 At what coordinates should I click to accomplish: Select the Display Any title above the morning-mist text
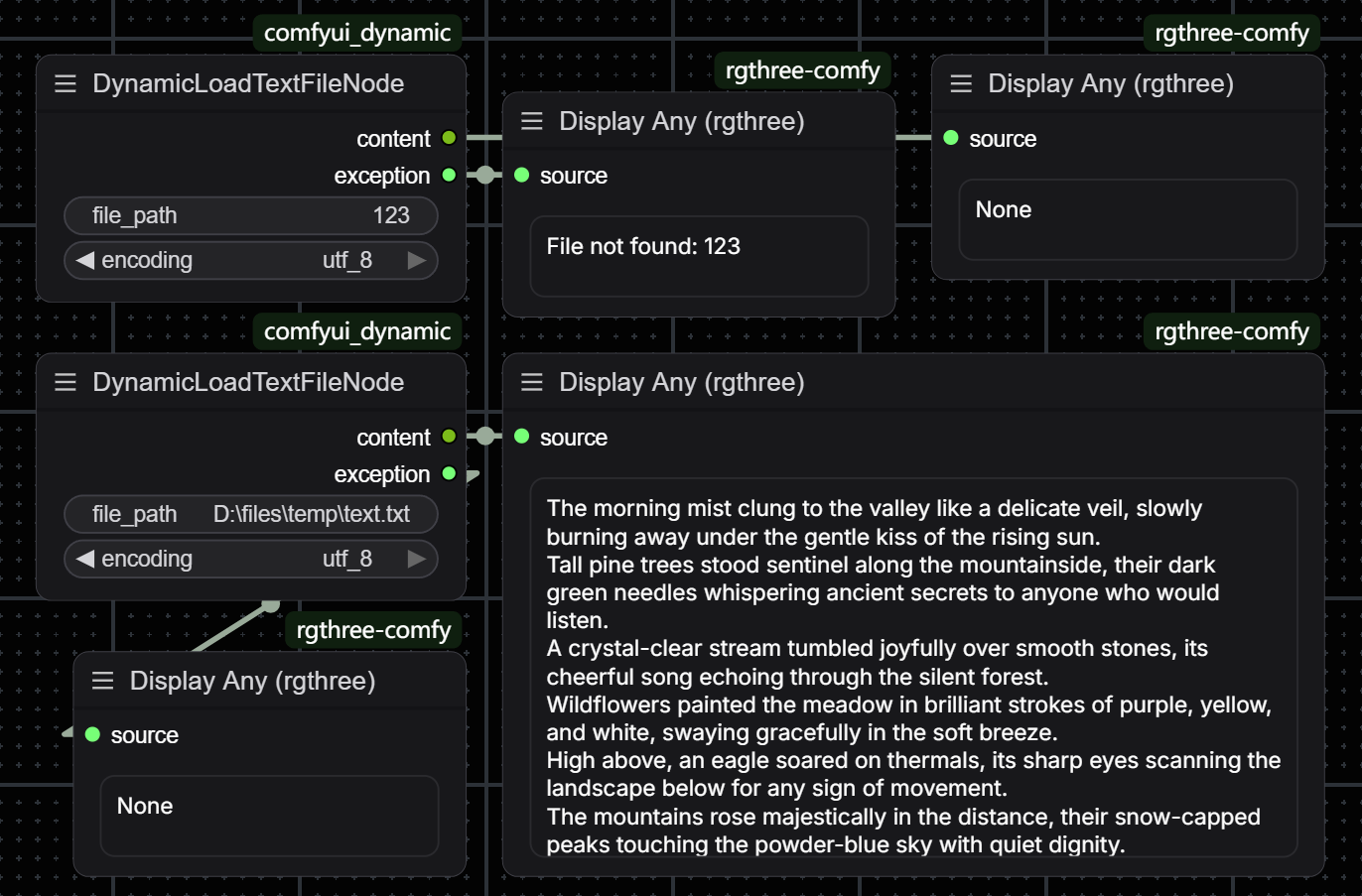(x=681, y=383)
